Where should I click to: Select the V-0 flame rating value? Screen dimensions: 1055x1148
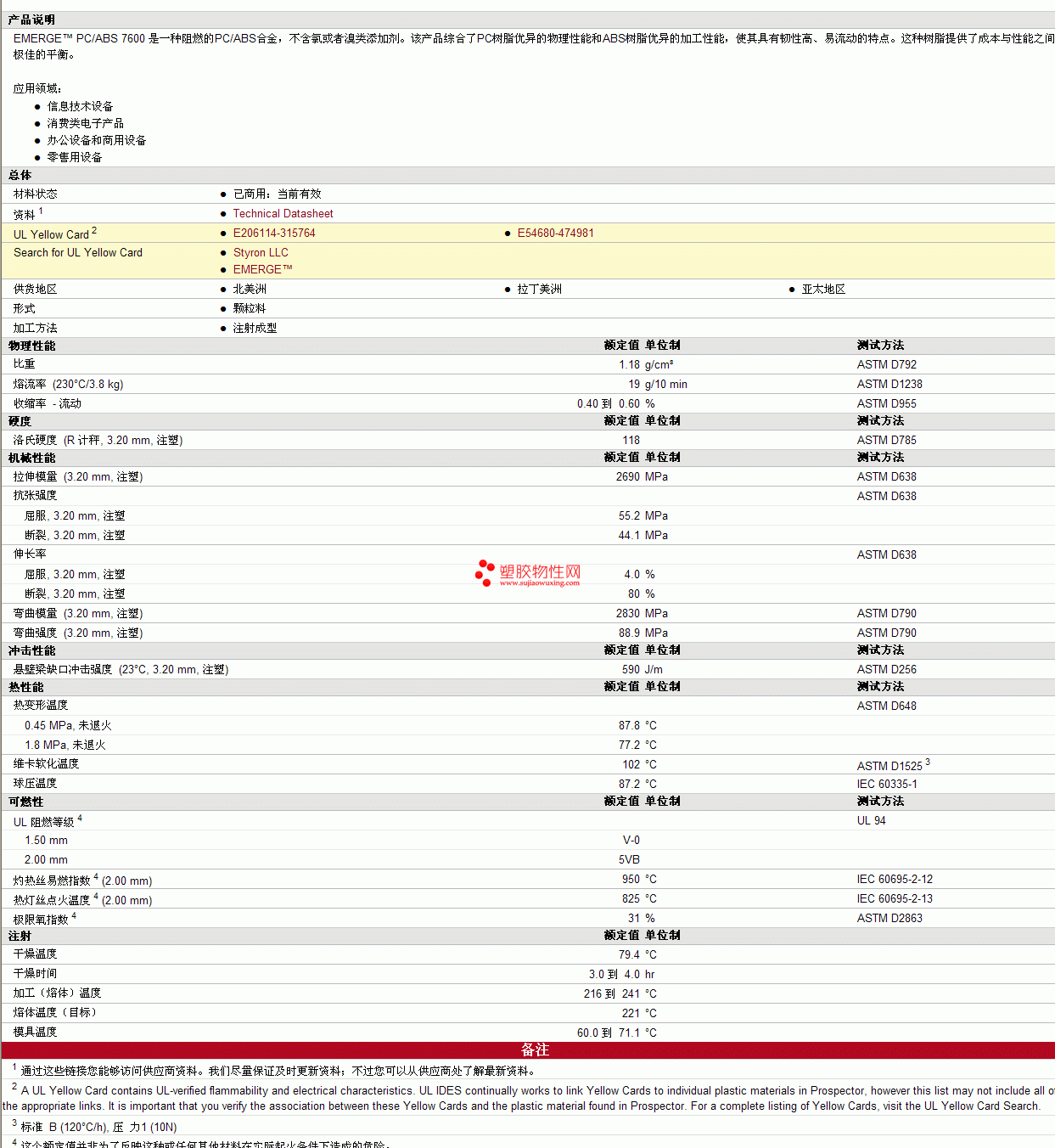click(631, 841)
